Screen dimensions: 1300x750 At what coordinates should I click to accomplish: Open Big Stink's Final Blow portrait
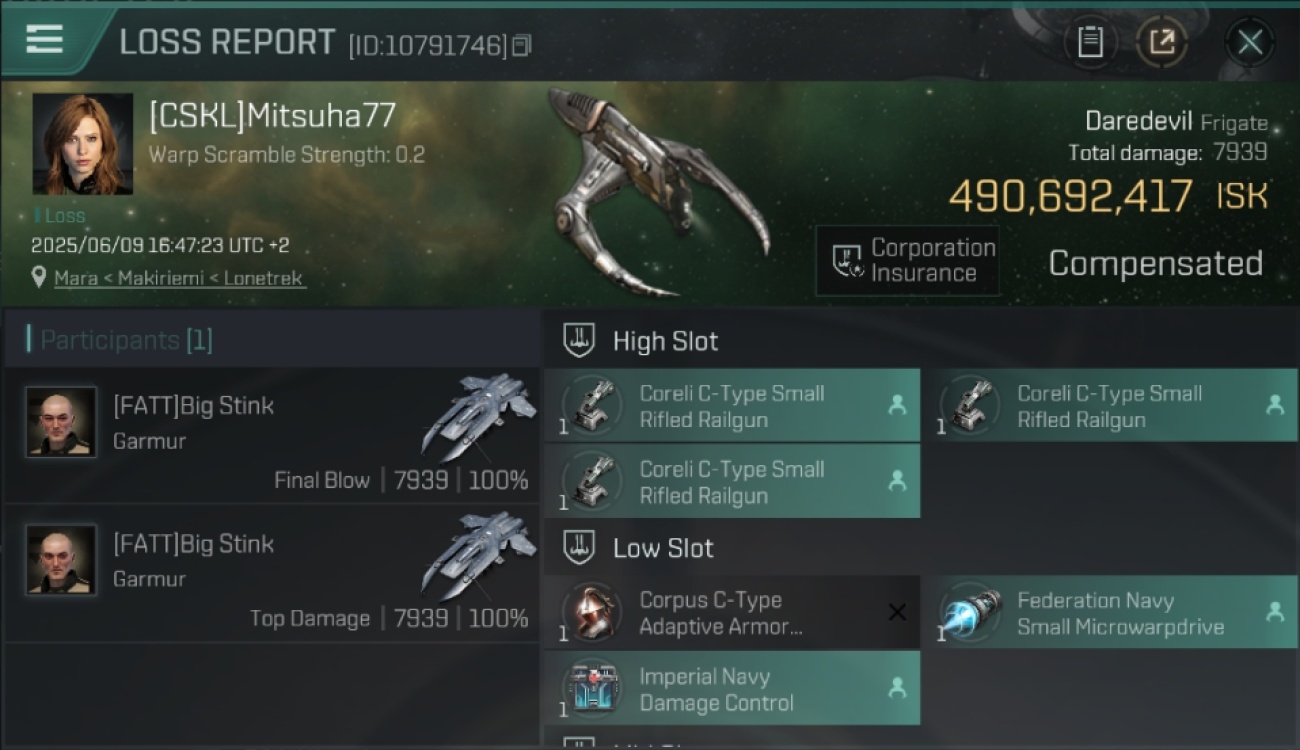coord(62,422)
